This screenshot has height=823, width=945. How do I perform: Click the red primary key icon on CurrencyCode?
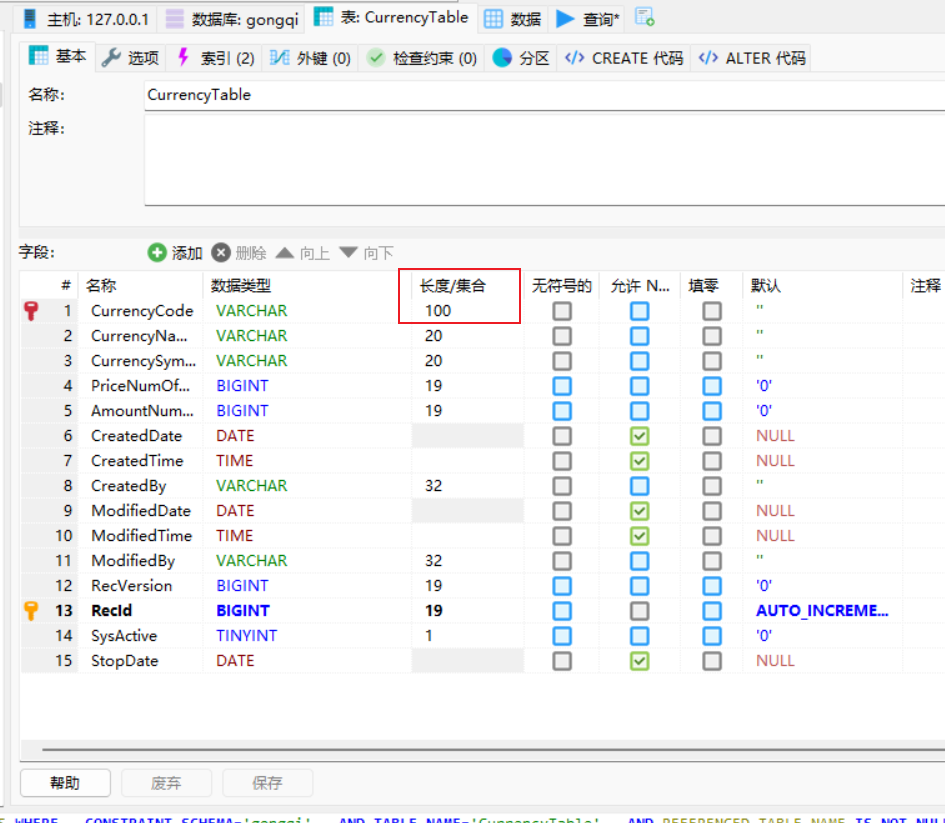pos(31,311)
